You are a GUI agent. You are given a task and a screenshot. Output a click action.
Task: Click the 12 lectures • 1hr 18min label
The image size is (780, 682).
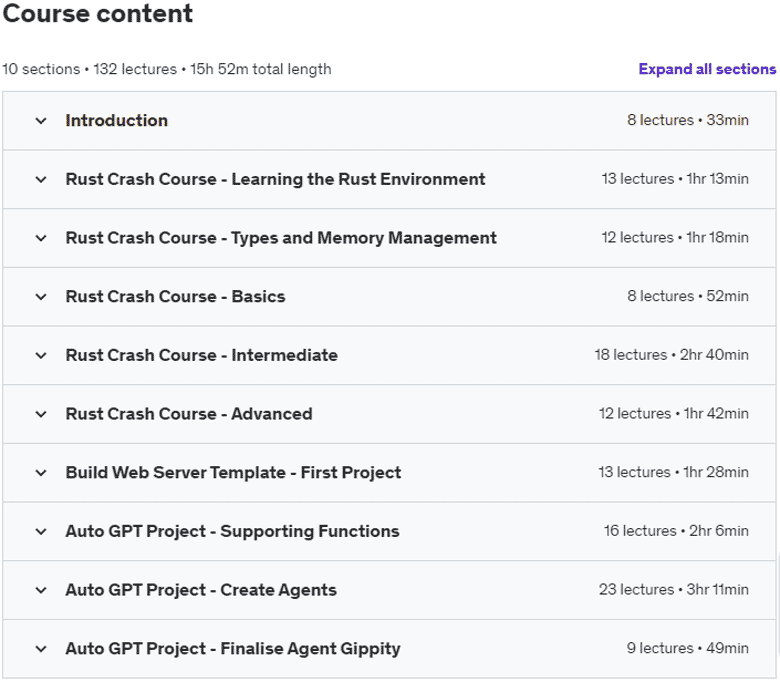tap(675, 237)
